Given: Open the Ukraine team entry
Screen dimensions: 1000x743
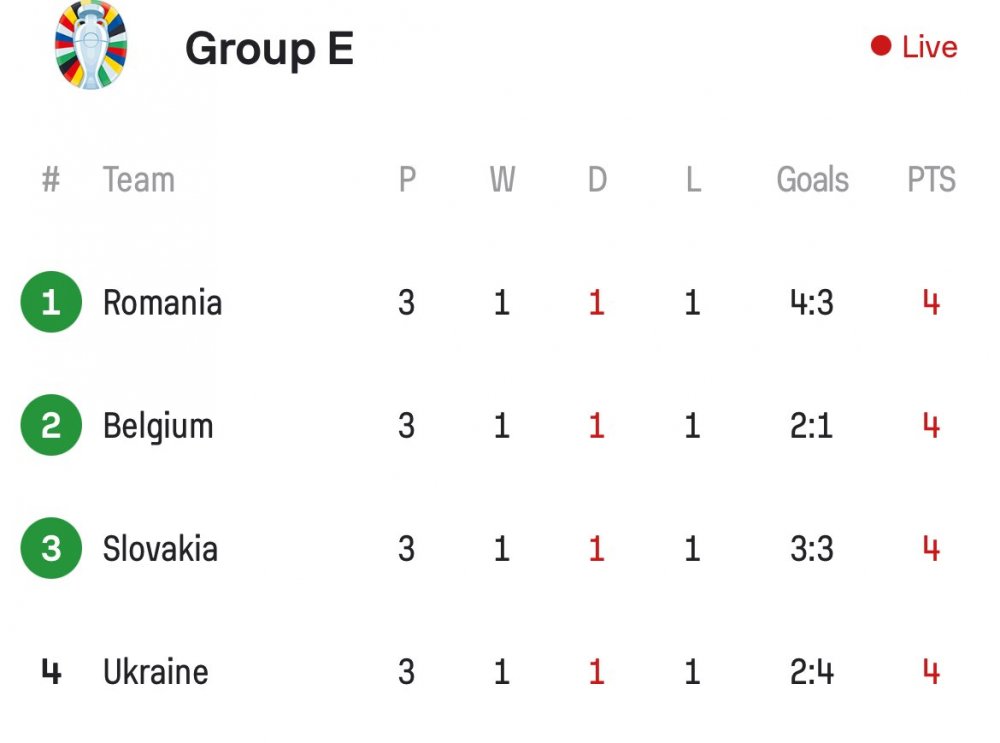Looking at the screenshot, I should pos(156,672).
